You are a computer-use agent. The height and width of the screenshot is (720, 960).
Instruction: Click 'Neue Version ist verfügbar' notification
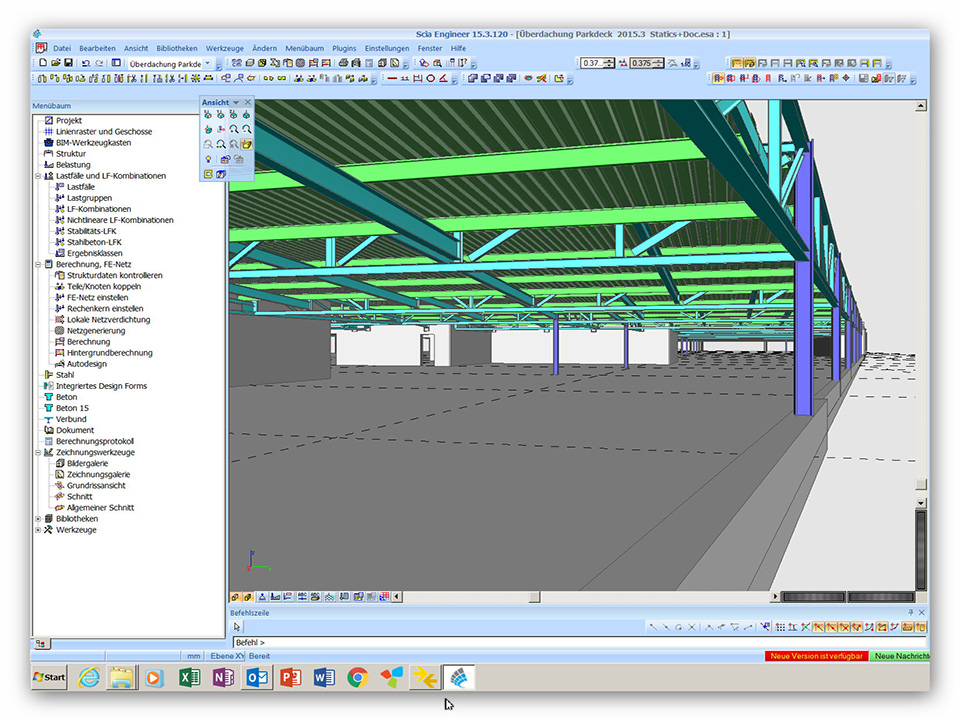coord(814,656)
